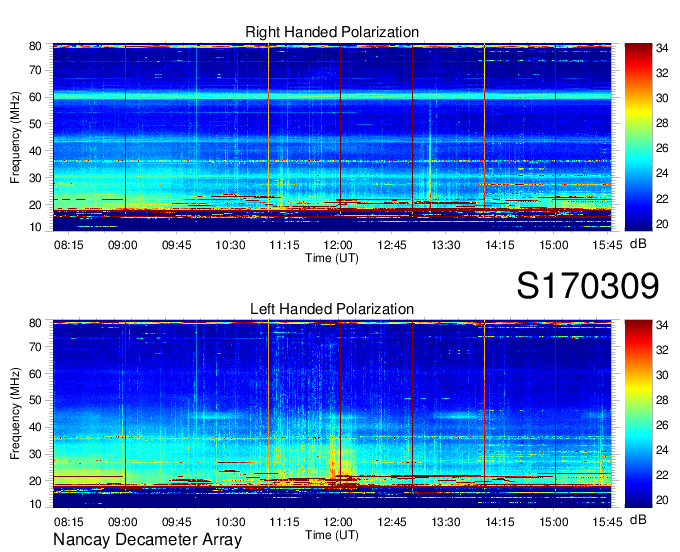Click the 09:00 tick label on the upper time axis
Image resolution: width=680 pixels, height=552 pixels.
pyautogui.click(x=122, y=245)
